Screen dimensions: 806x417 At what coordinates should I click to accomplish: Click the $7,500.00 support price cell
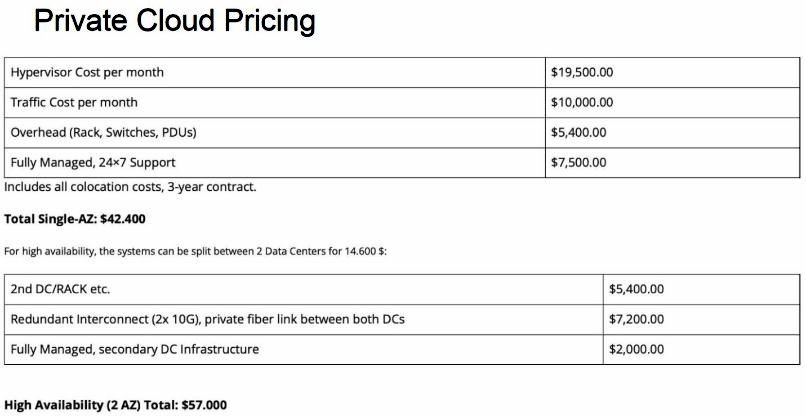[579, 162]
